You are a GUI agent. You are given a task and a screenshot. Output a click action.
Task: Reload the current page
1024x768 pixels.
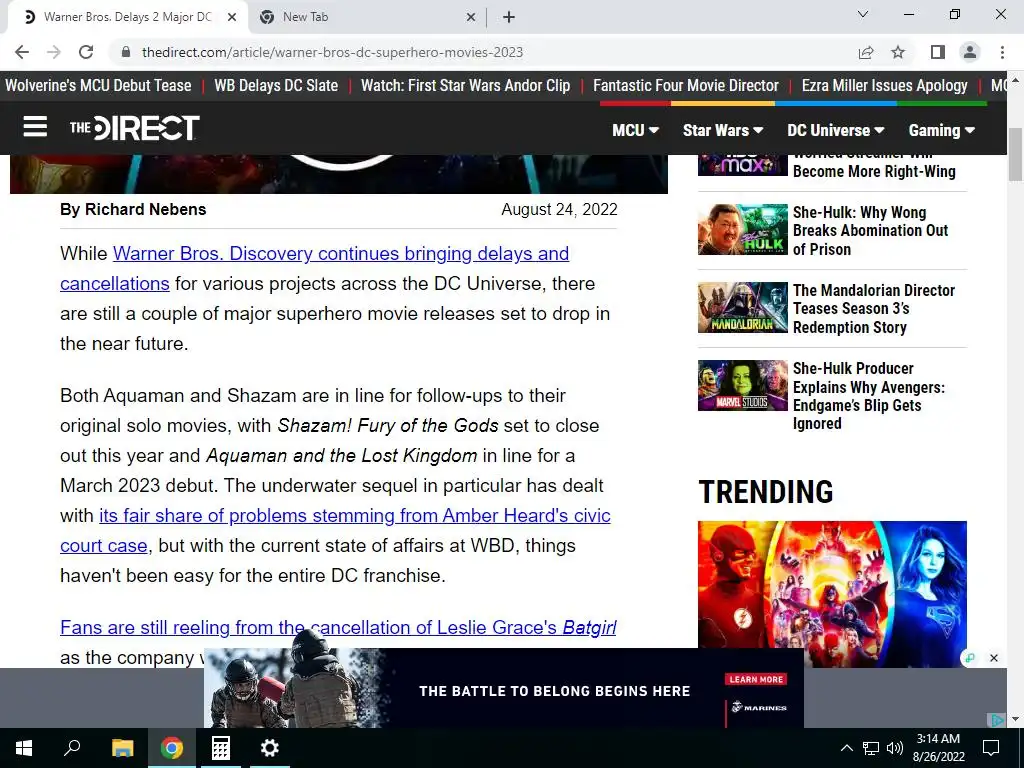click(x=86, y=52)
